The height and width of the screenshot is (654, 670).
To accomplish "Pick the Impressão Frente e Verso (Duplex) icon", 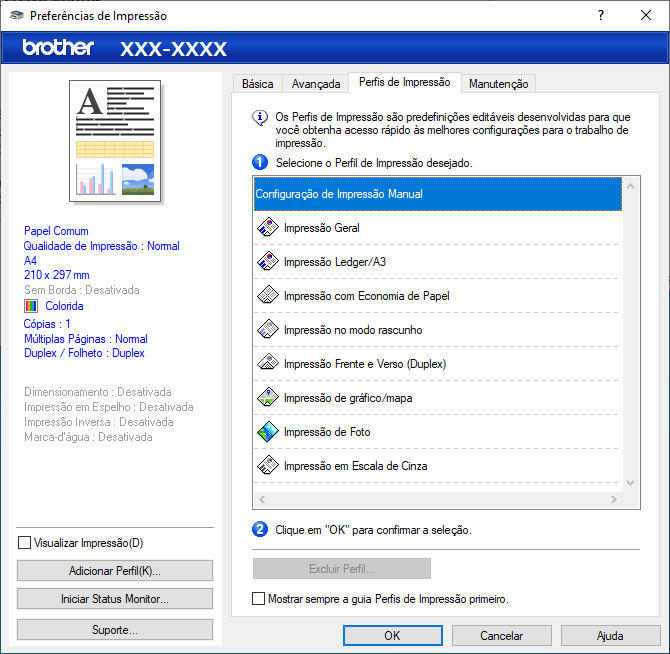I will [267, 364].
